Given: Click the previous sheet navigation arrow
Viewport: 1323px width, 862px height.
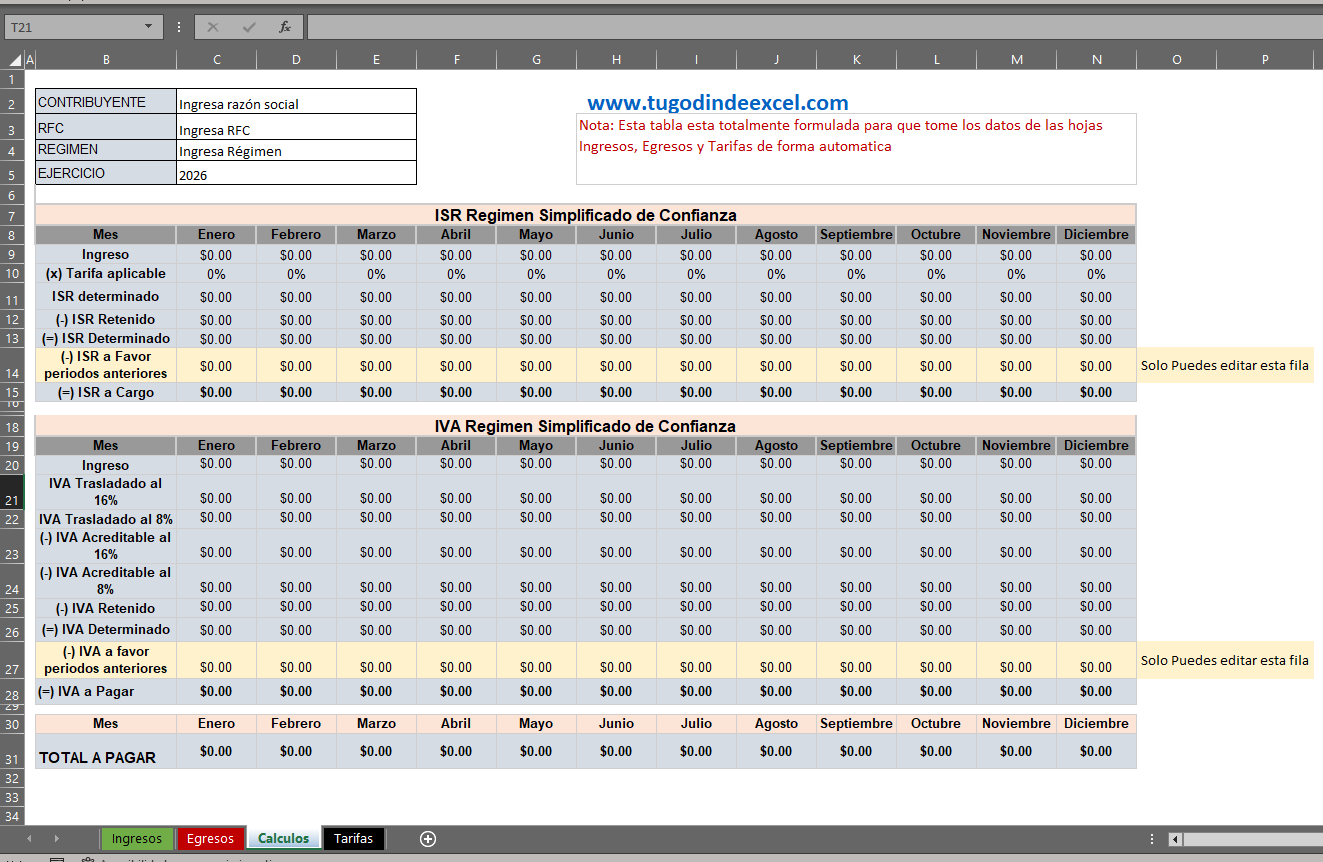Looking at the screenshot, I should 29,839.
